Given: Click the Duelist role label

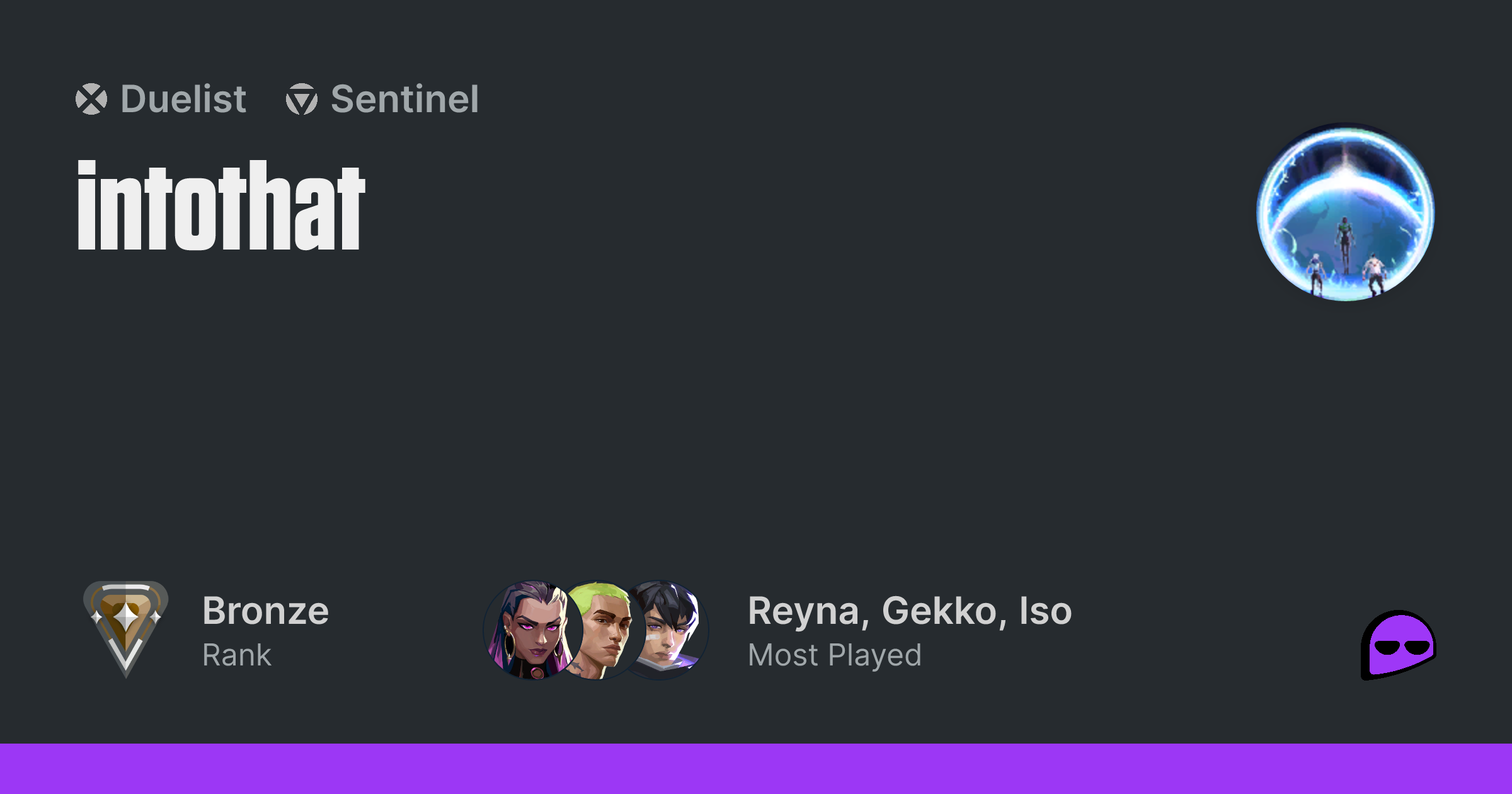Looking at the screenshot, I should pos(183,99).
